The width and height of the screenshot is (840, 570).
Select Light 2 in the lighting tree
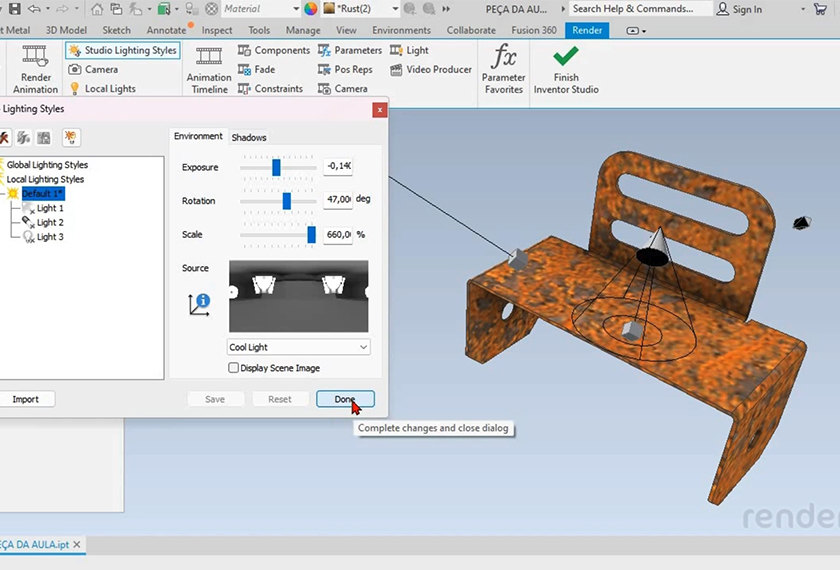pos(50,223)
